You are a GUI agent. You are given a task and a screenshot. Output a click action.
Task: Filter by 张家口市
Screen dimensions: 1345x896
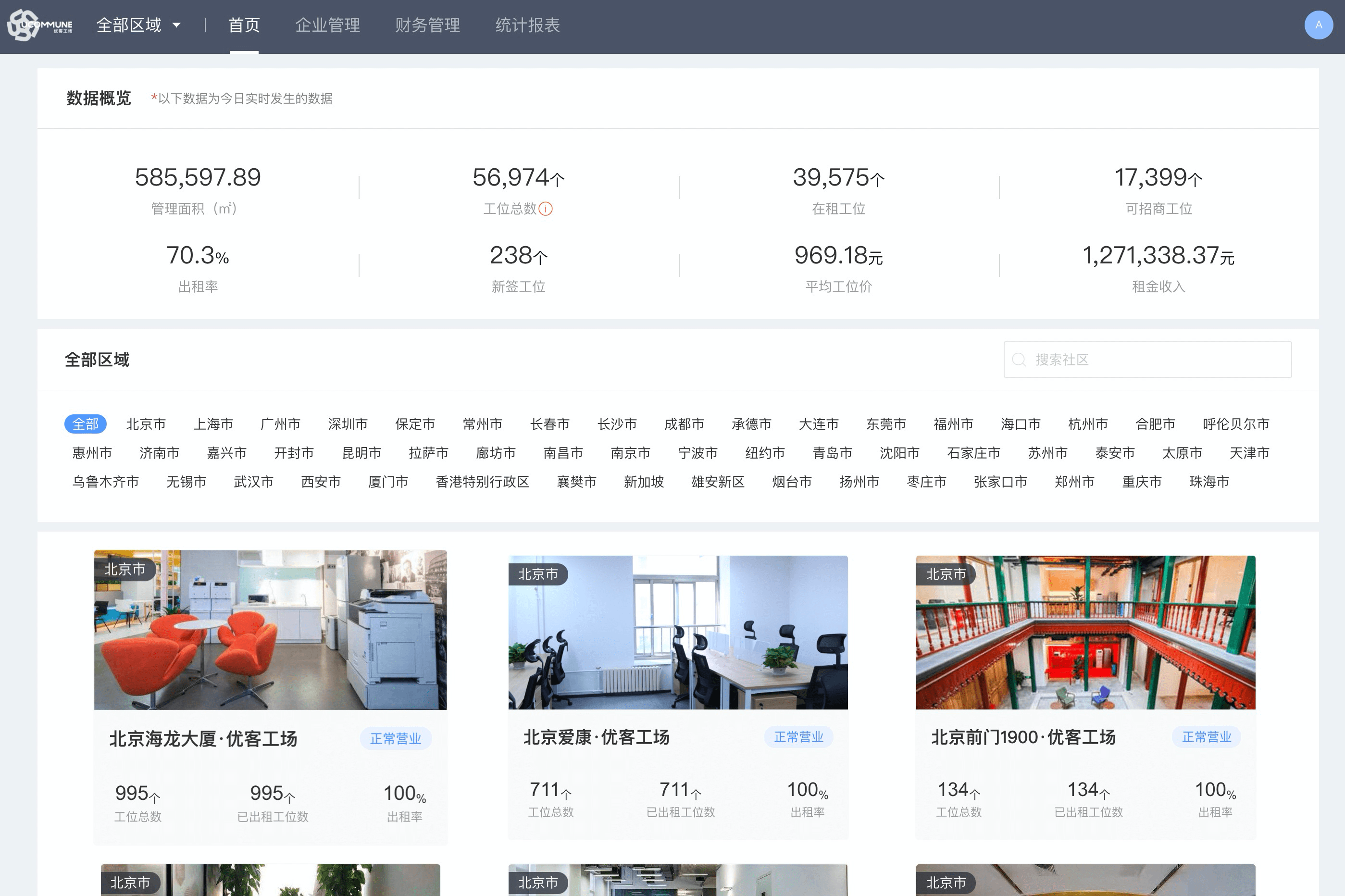(1000, 482)
